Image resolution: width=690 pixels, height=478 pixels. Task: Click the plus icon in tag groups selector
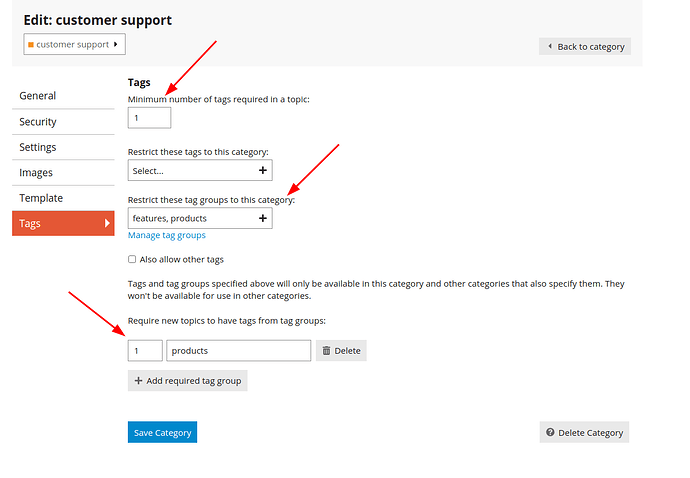(263, 218)
